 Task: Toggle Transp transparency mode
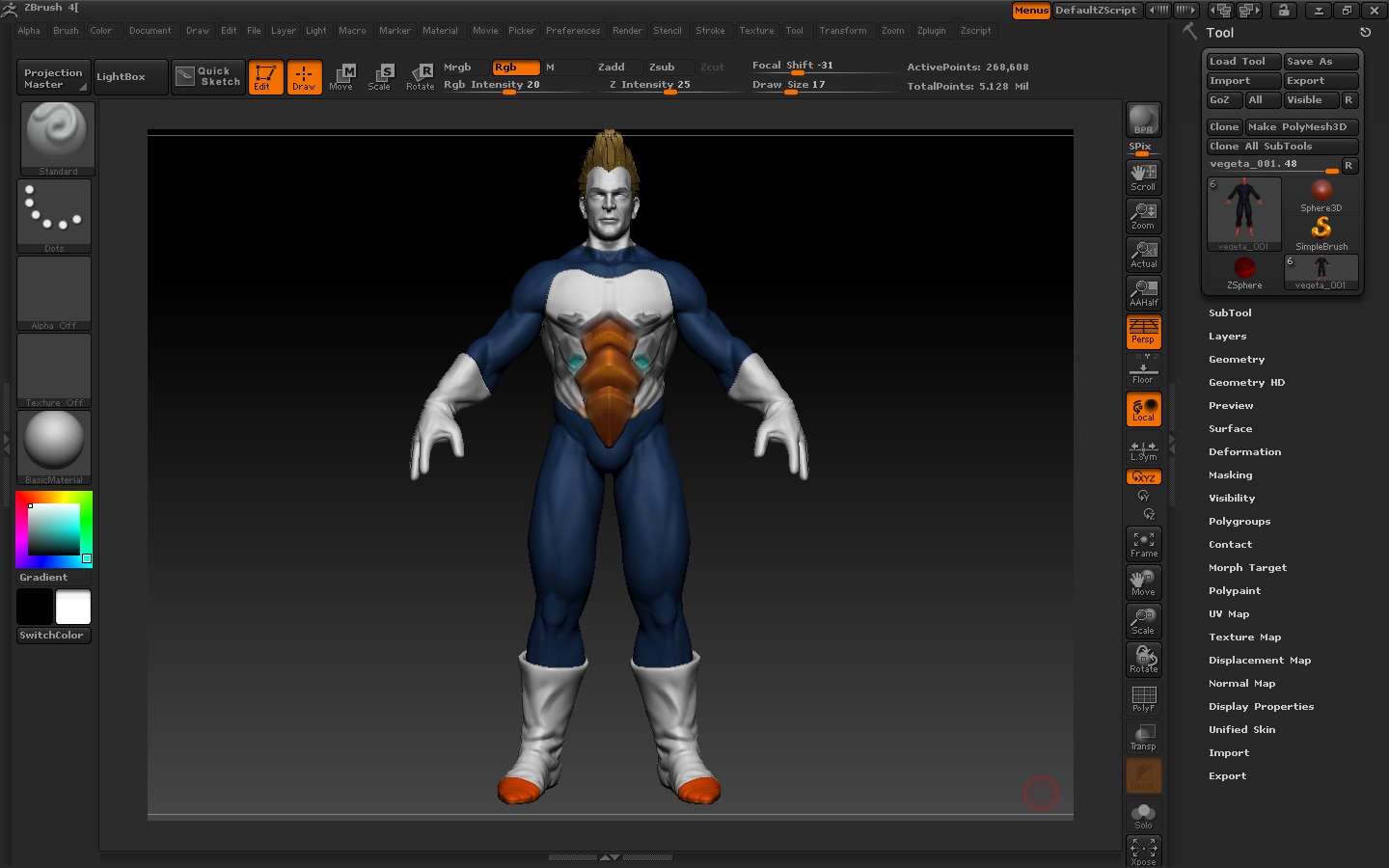point(1143,737)
